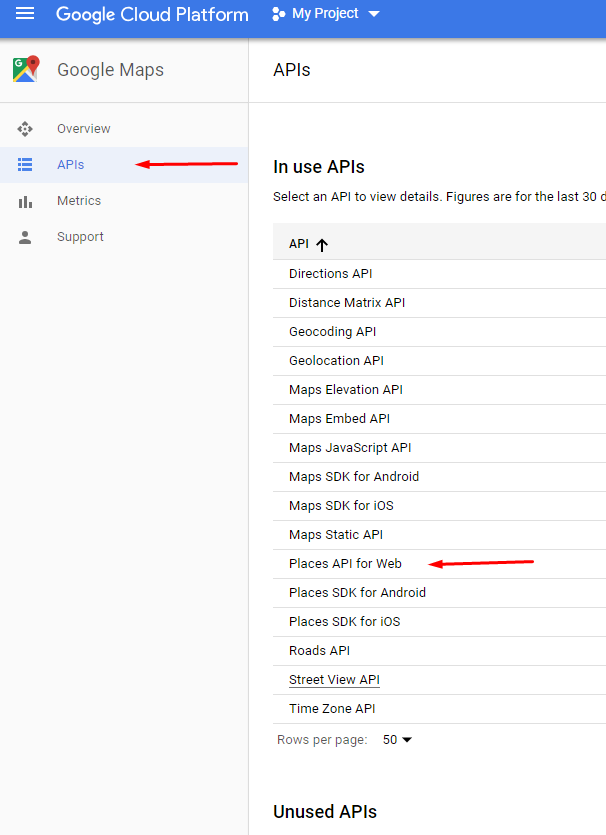606x835 pixels.
Task: Open Places SDK for iOS details
Action: pos(345,622)
